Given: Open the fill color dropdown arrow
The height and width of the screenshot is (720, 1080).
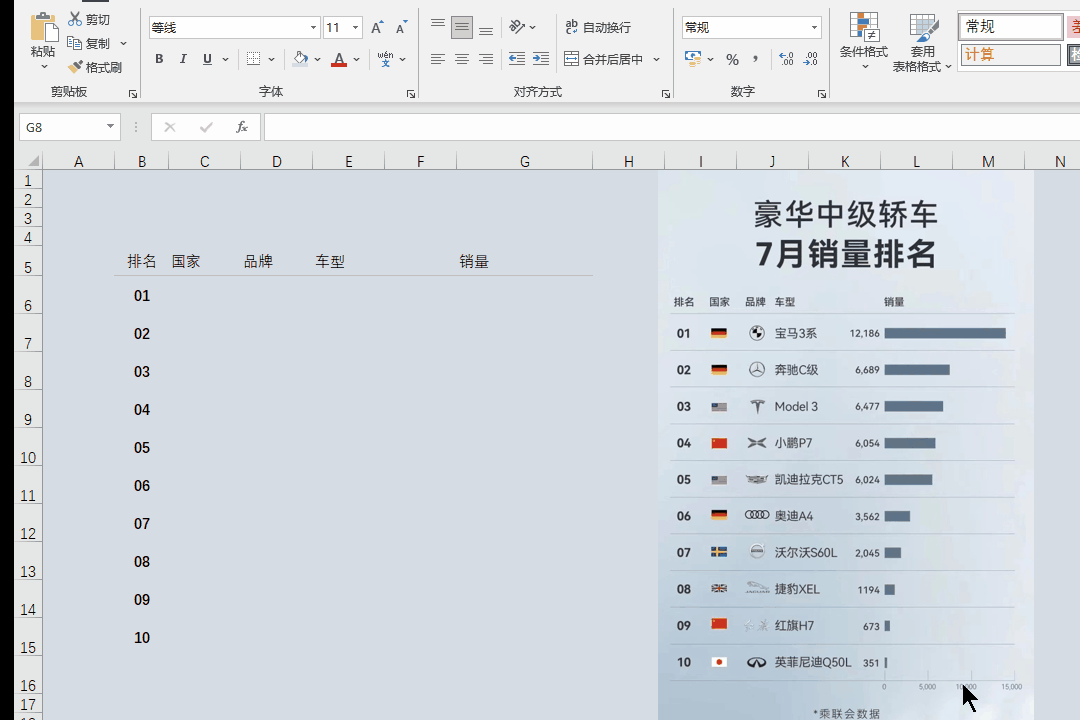Looking at the screenshot, I should tap(318, 59).
